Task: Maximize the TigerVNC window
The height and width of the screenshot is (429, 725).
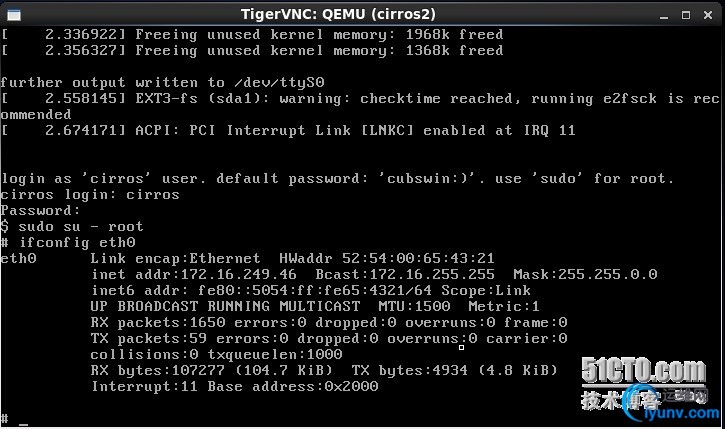Action: click(686, 15)
